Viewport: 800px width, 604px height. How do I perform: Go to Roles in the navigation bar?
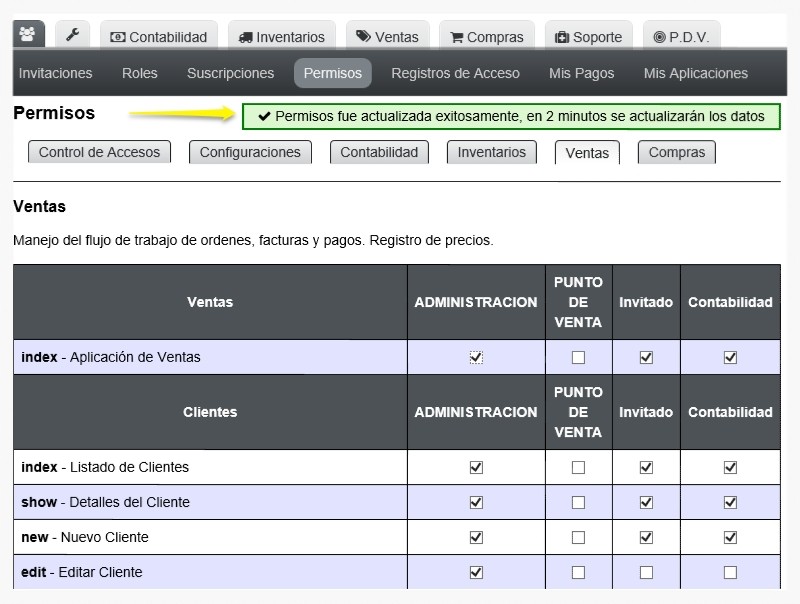point(139,73)
